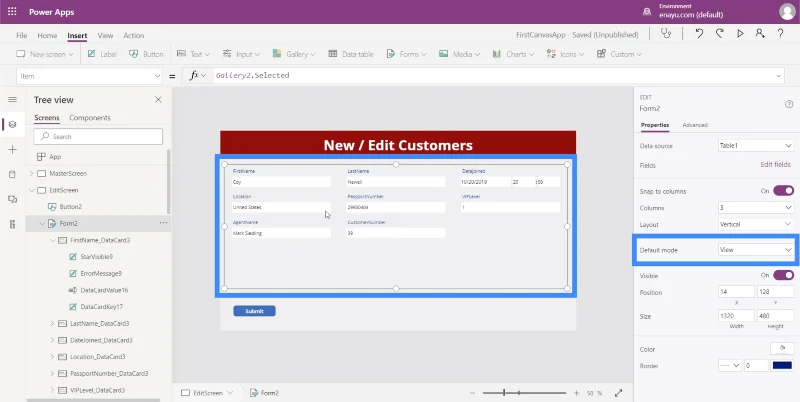Switch to Components tab in Tree view
The width and height of the screenshot is (800, 402).
(90, 118)
